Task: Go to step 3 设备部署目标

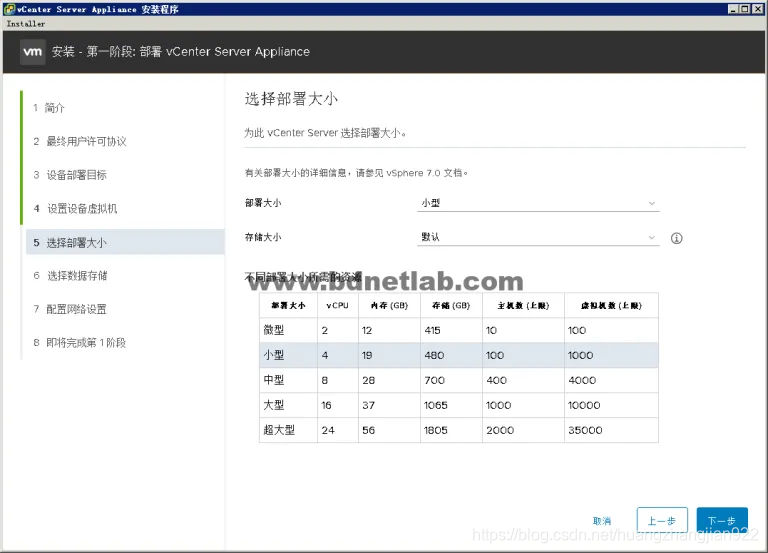Action: [70, 175]
